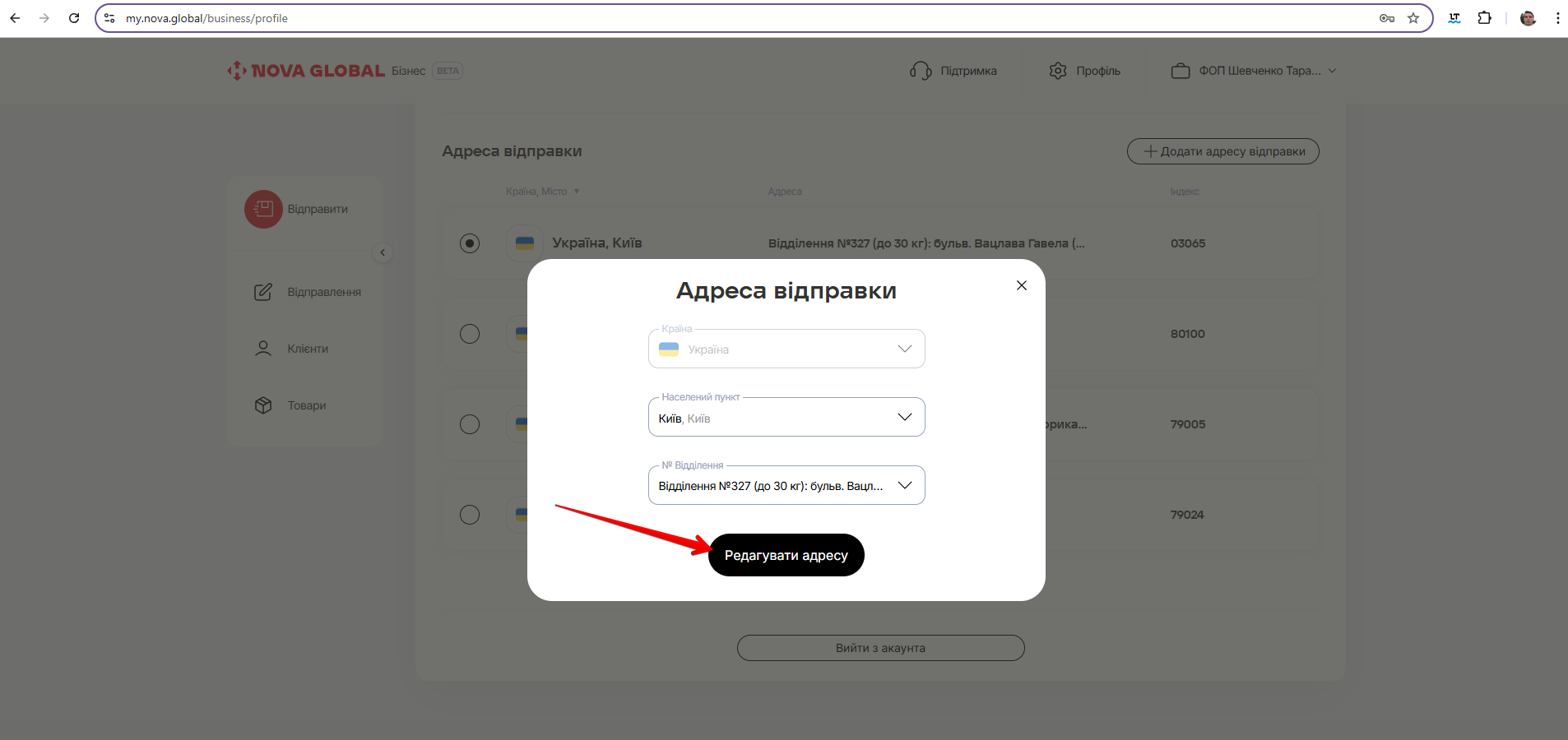Click the Товари box icon
The image size is (1568, 740).
coord(263,405)
